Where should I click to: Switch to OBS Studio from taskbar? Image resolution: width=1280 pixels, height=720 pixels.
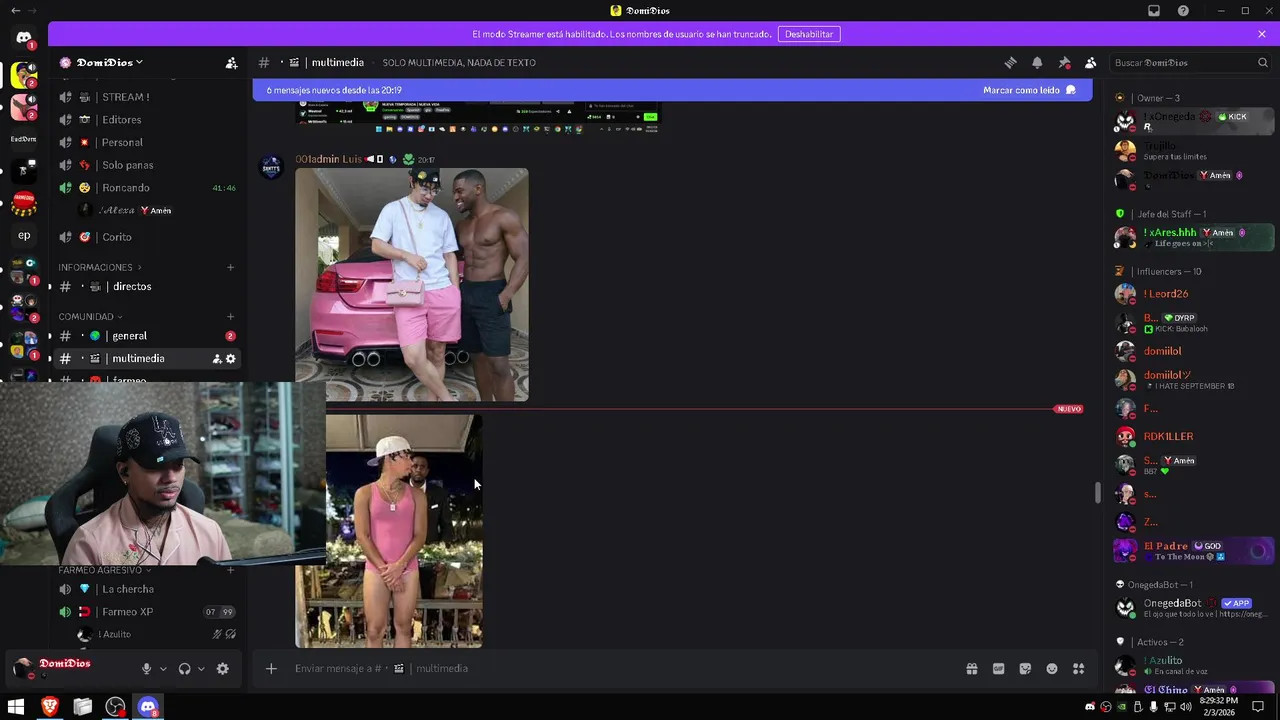115,707
